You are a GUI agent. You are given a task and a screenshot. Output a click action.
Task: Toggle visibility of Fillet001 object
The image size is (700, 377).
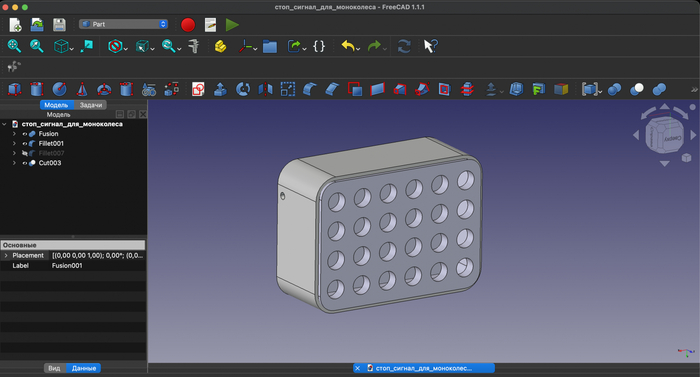pos(25,143)
